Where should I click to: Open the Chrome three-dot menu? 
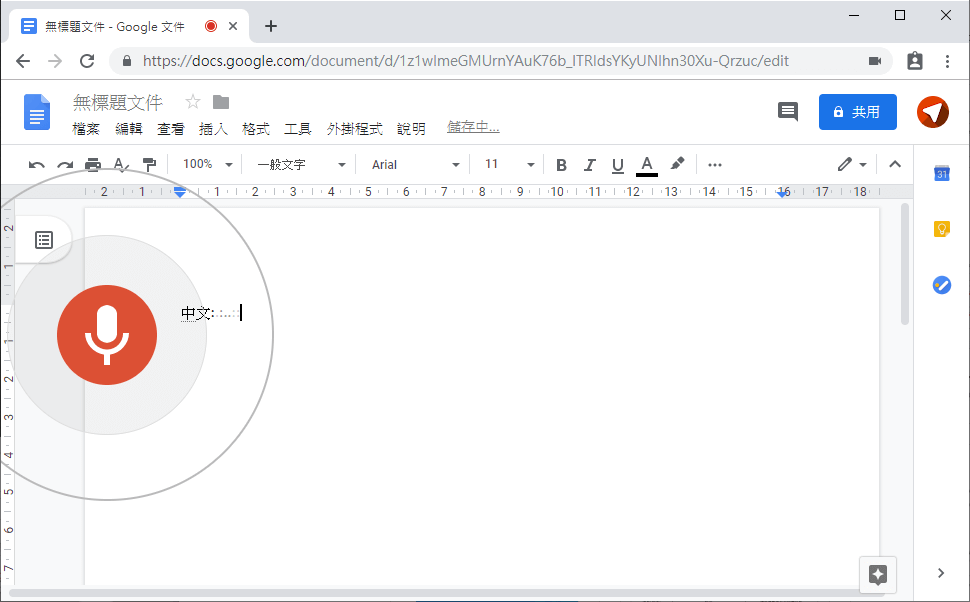[x=947, y=61]
